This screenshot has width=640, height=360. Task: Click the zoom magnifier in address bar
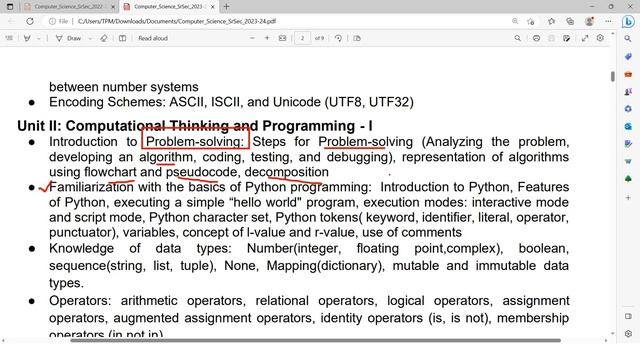click(515, 21)
